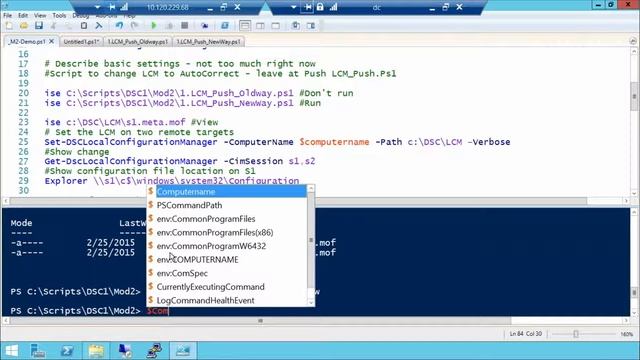Image resolution: width=640 pixels, height=360 pixels.
Task: Expand dc connection bar dropdown arrow
Action: click(x=293, y=7)
